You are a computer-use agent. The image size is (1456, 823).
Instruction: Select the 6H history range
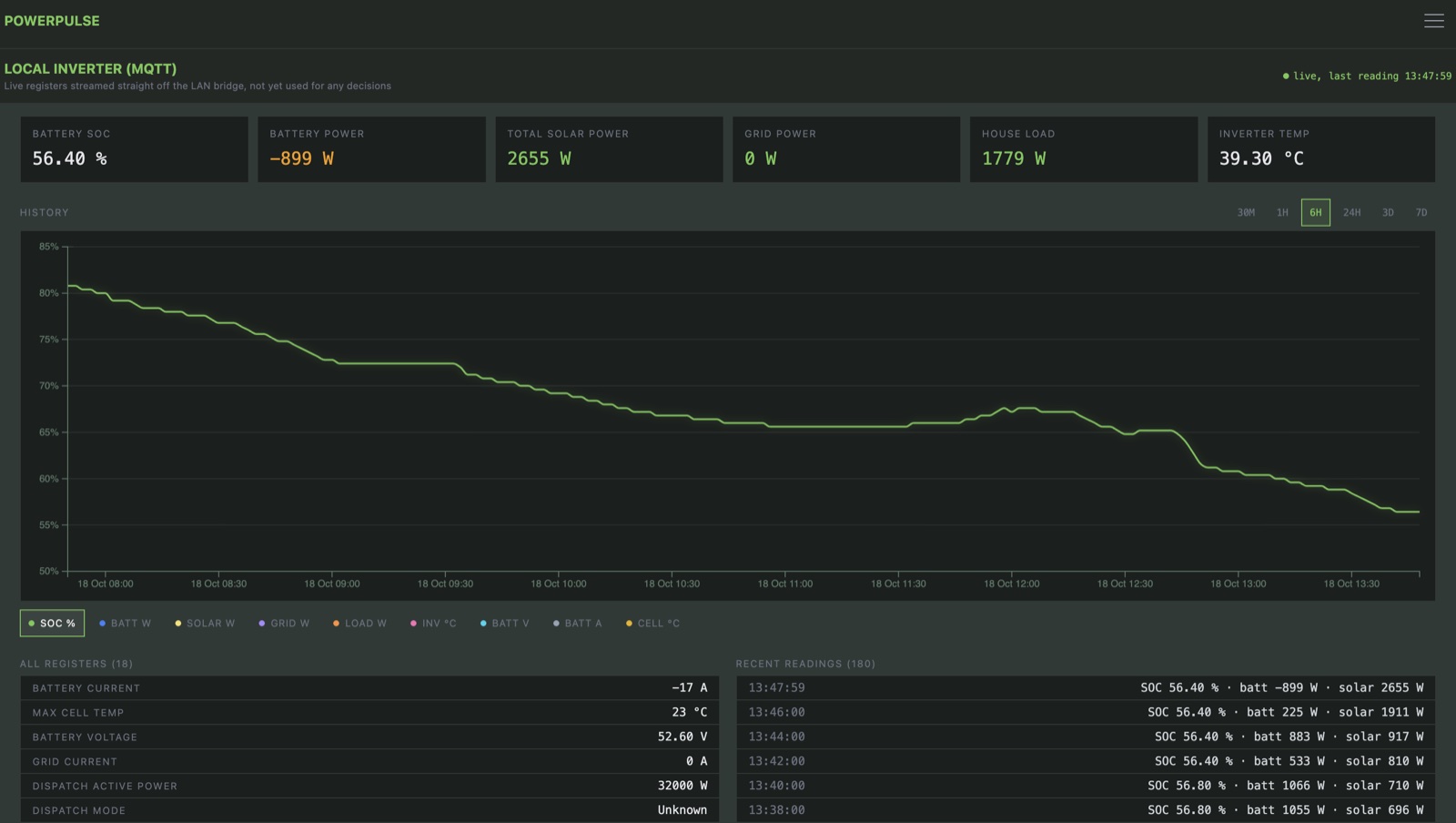pyautogui.click(x=1316, y=212)
